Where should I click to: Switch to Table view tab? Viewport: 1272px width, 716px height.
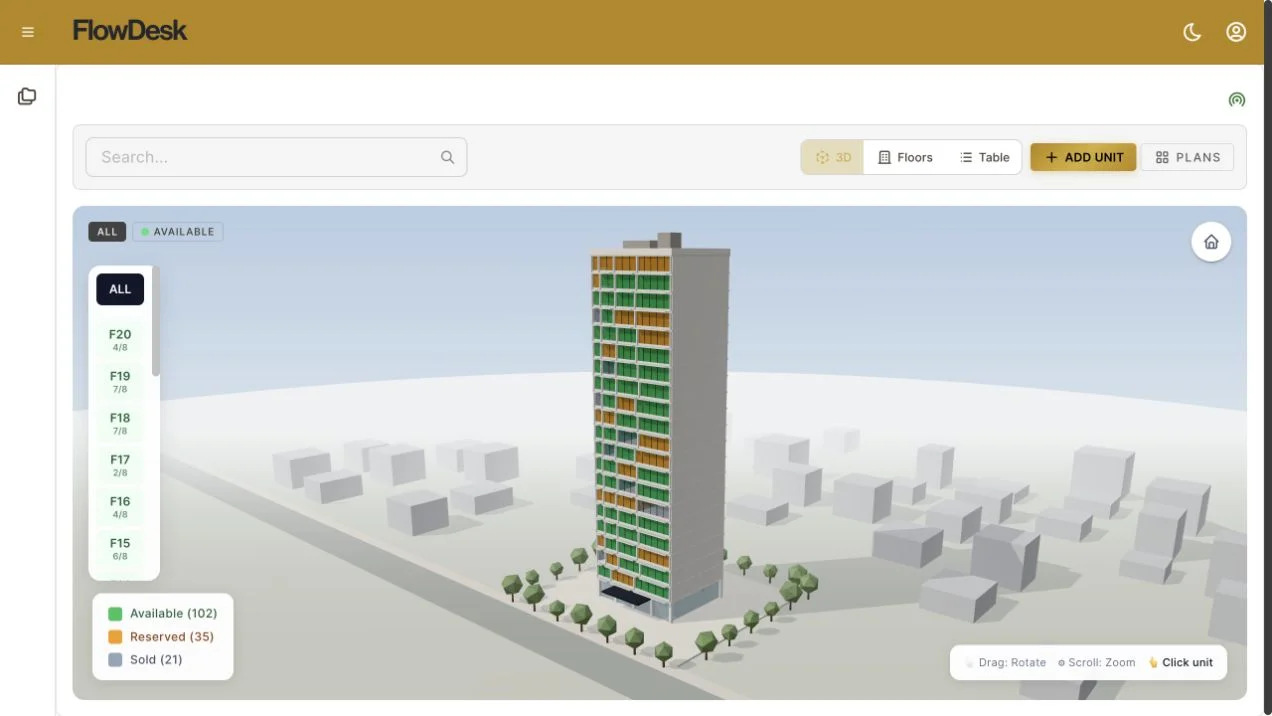pos(984,157)
